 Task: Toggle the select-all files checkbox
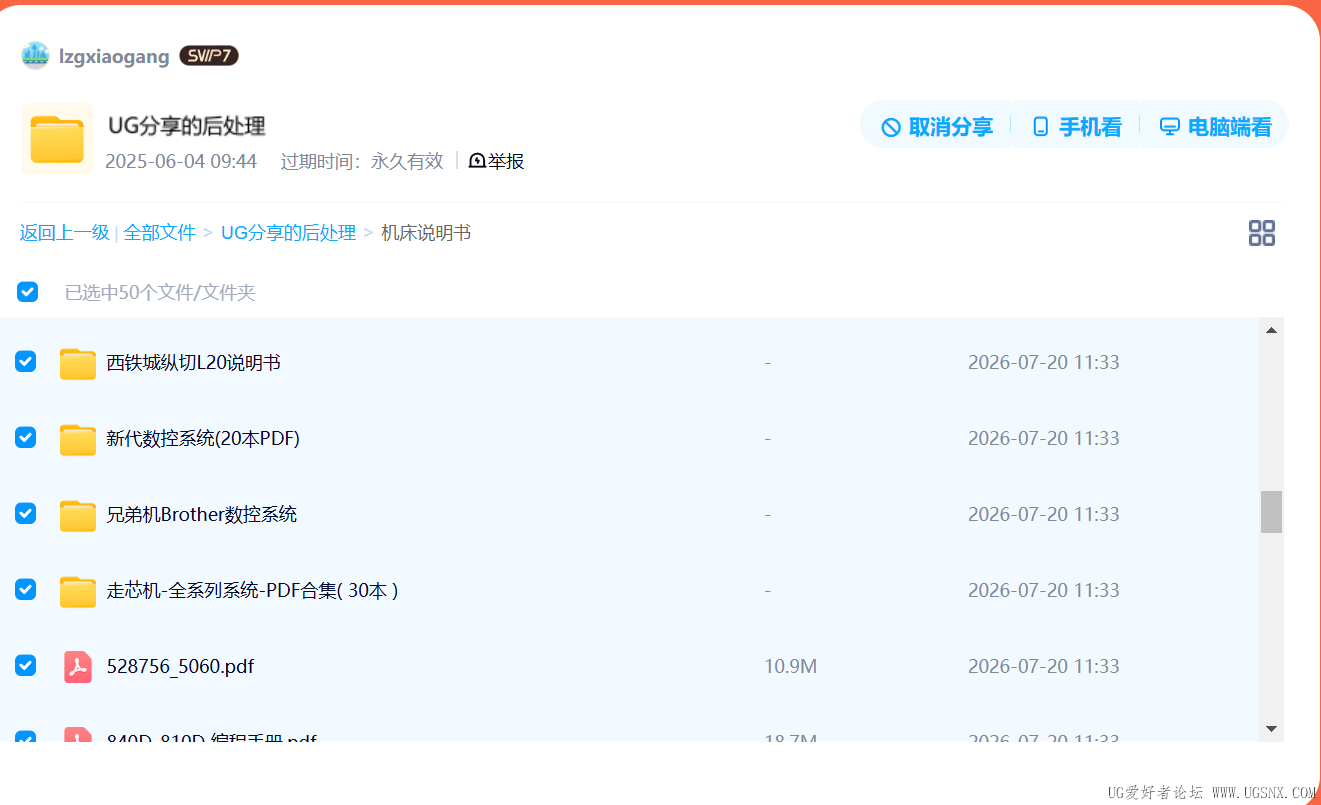click(x=27, y=292)
